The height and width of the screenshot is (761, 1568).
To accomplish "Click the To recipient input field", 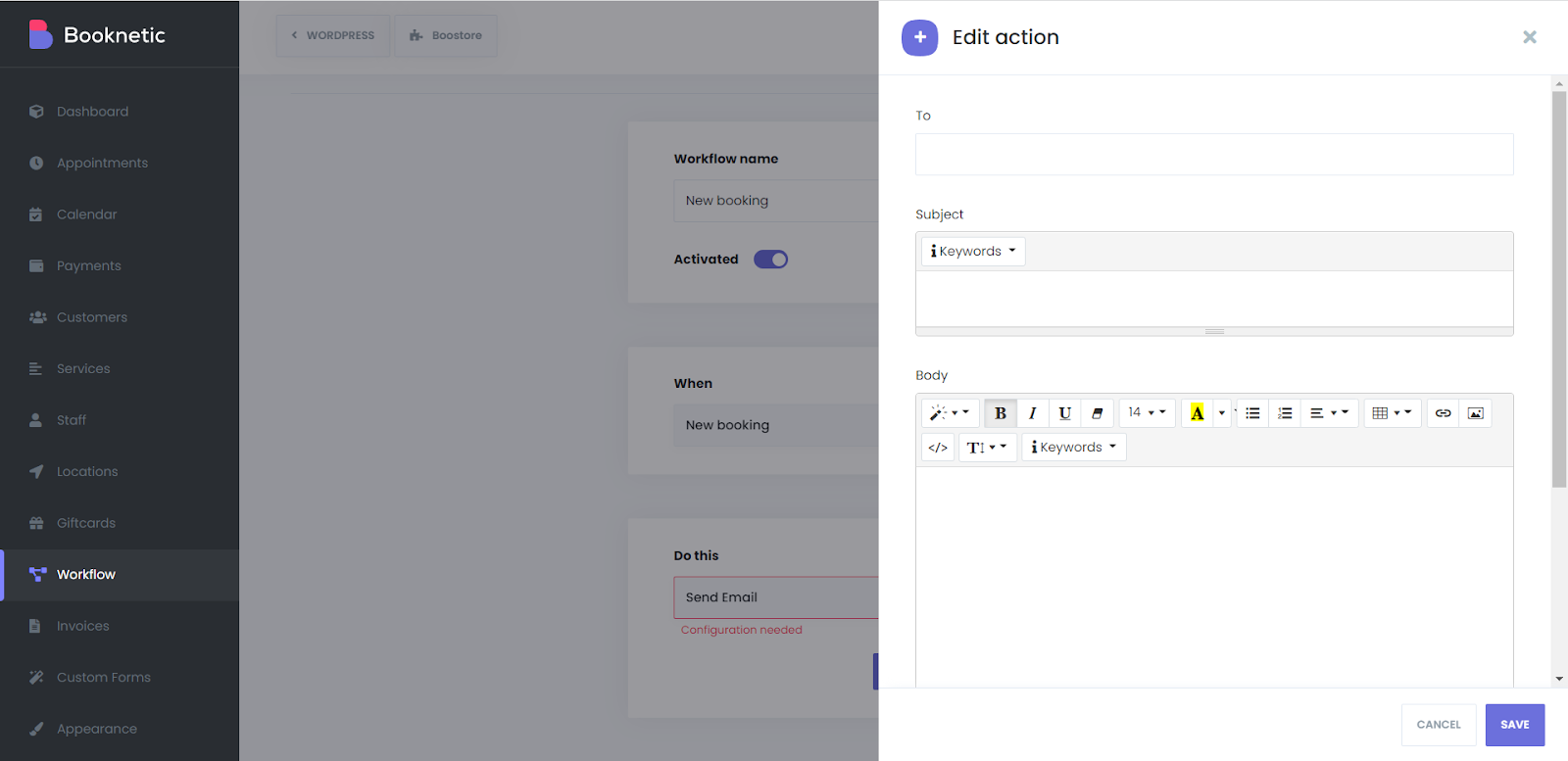I will tap(1214, 155).
